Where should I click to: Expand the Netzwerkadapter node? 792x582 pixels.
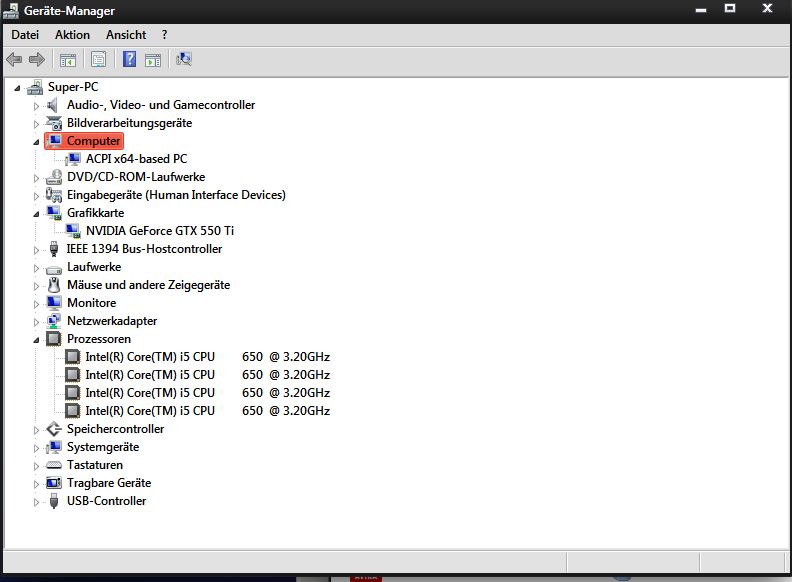(x=37, y=321)
